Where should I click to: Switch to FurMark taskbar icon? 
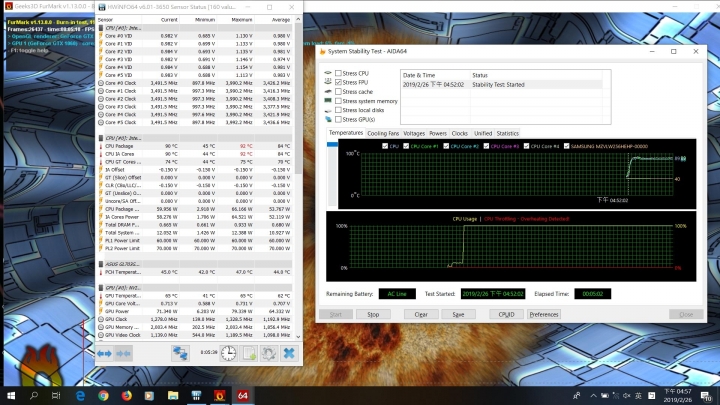[x=219, y=395]
